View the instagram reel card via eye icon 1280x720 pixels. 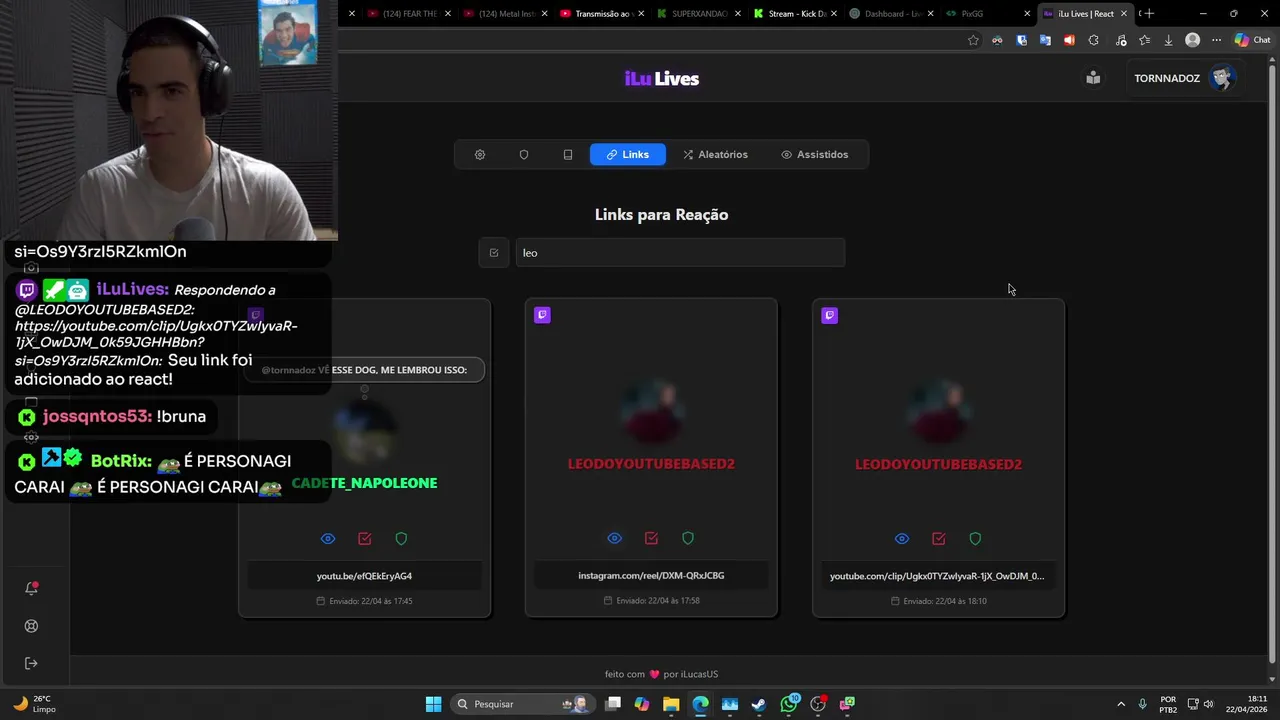coord(615,539)
